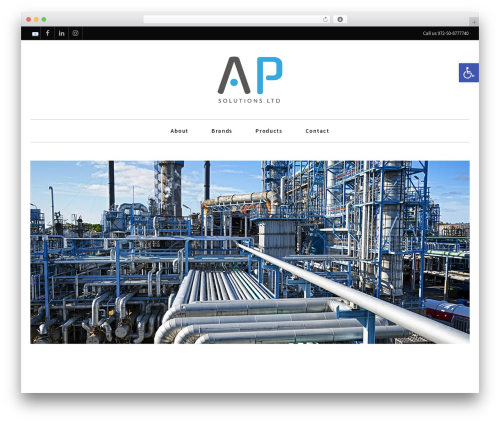The width and height of the screenshot is (500, 423).
Task: Open the Products menu item
Action: tap(269, 131)
